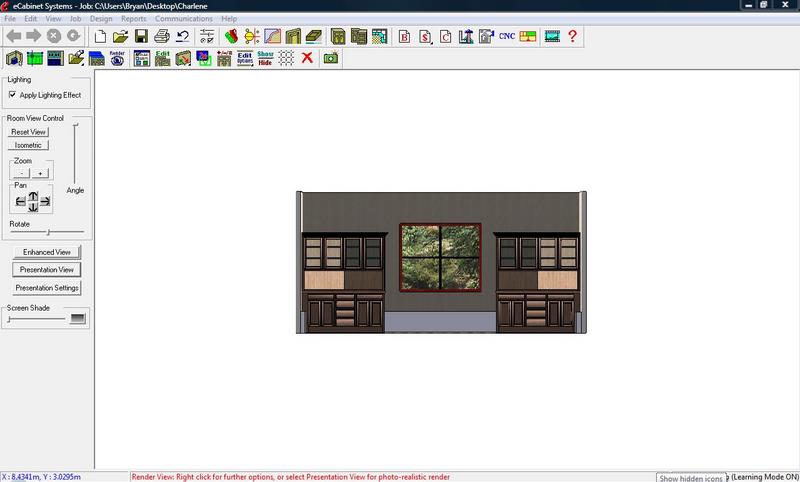Click the Edit cabinets icon

[x=162, y=58]
